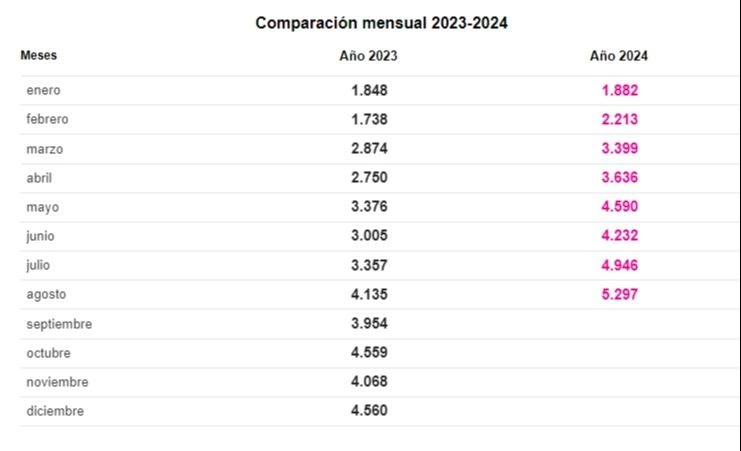Click the Meses column header
Image resolution: width=741 pixels, height=451 pixels.
point(38,55)
